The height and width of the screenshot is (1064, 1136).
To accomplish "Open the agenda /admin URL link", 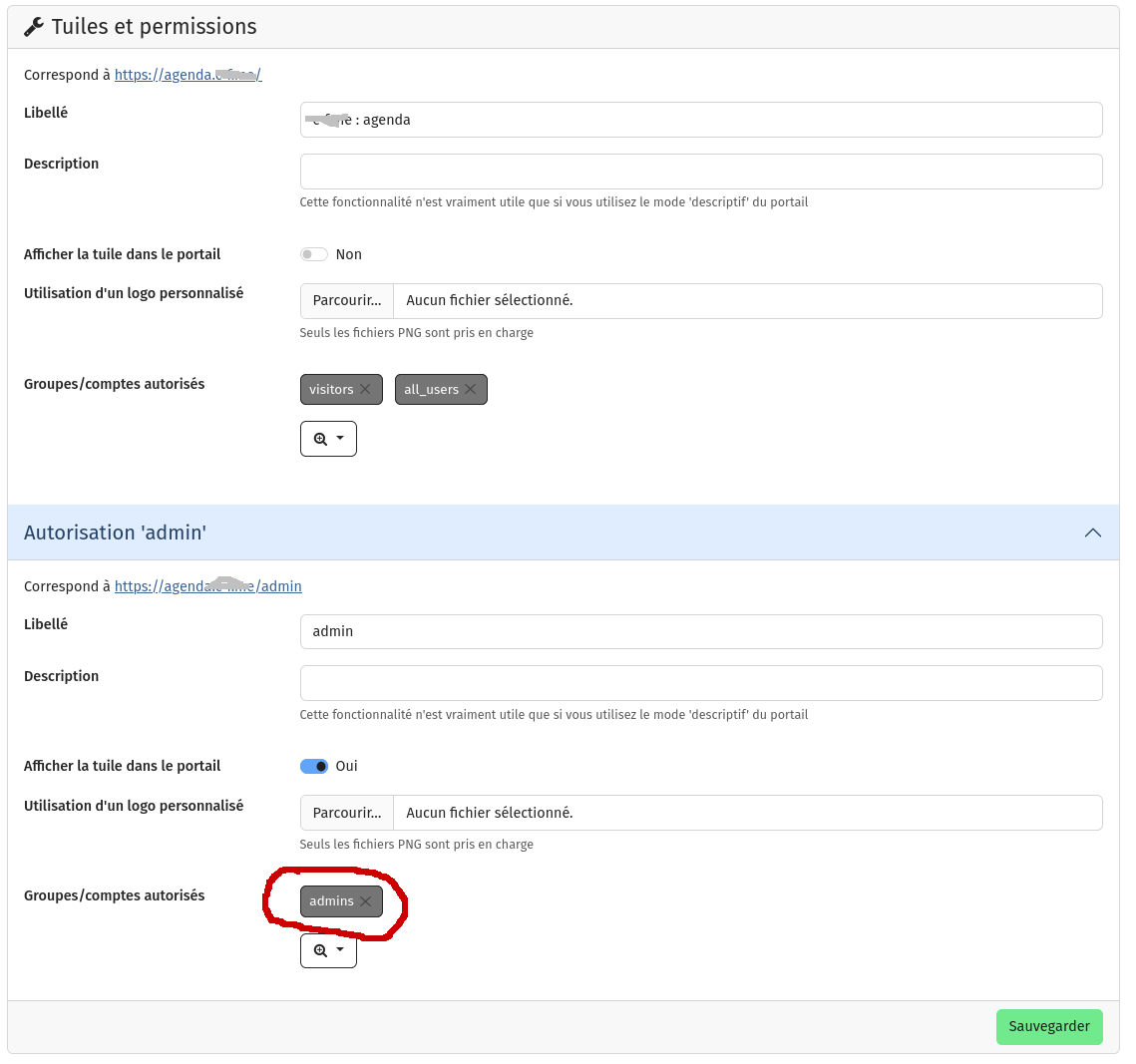I will click(207, 586).
